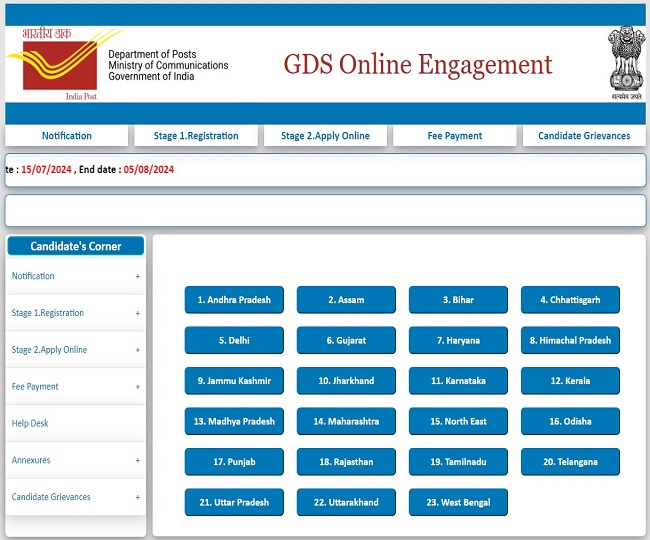This screenshot has height=540, width=650.
Task: Open Stage 1.Registration top menu tab
Action: tap(196, 136)
